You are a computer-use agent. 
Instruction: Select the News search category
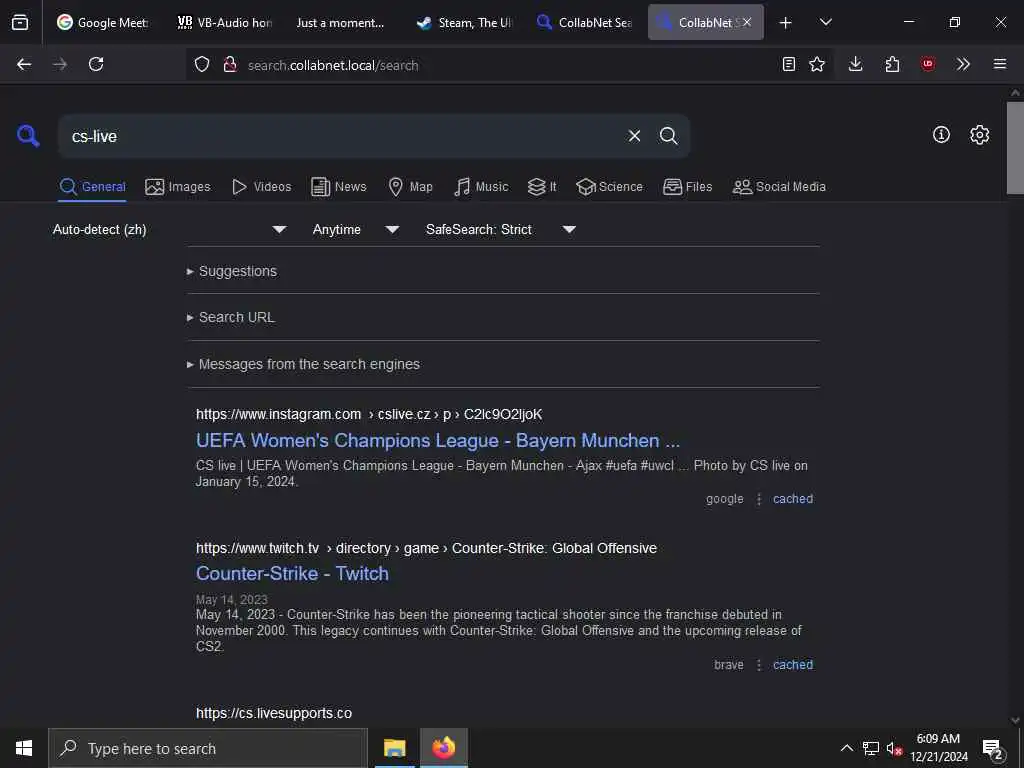339,187
